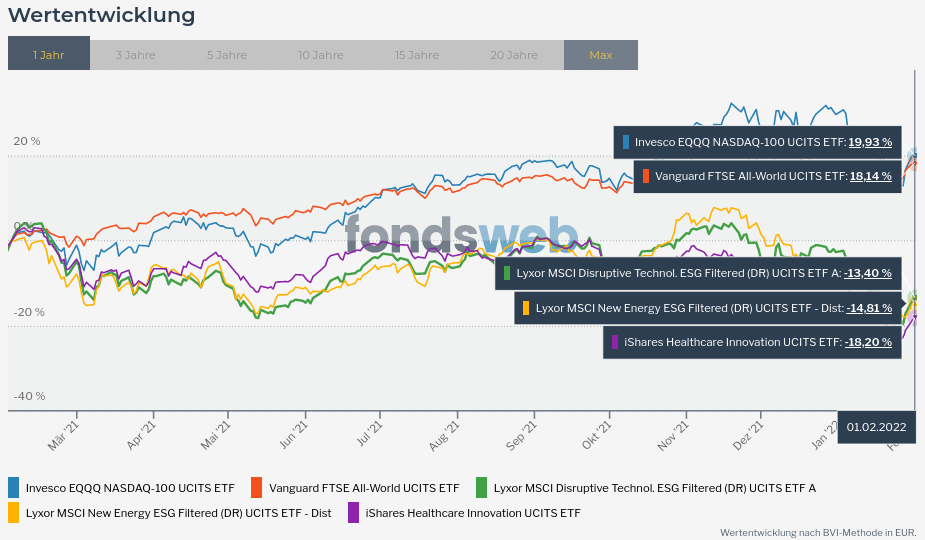
Task: Hide the Vanguard FTSE All-World legend series
Action: pyautogui.click(x=364, y=488)
